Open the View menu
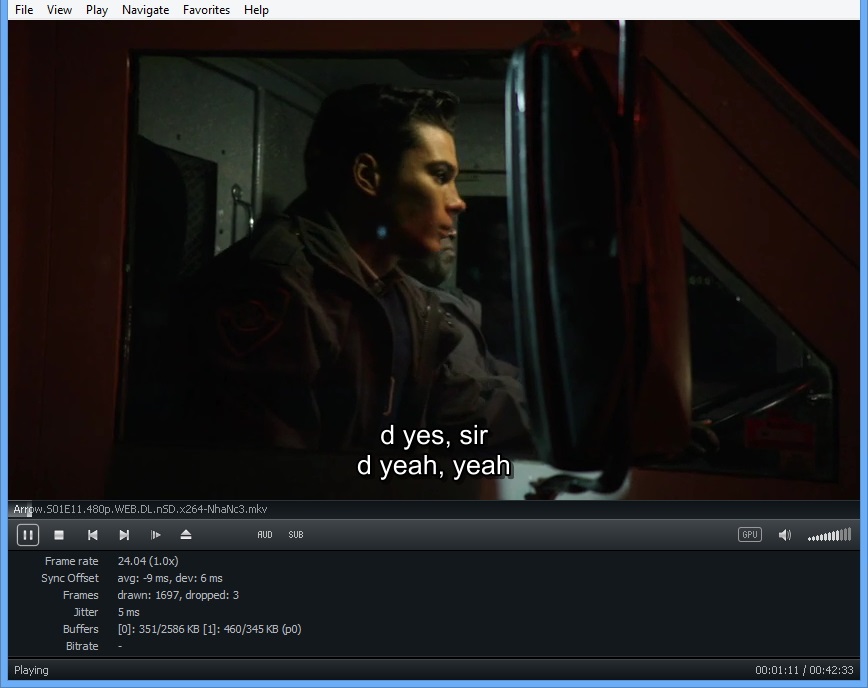 click(59, 10)
